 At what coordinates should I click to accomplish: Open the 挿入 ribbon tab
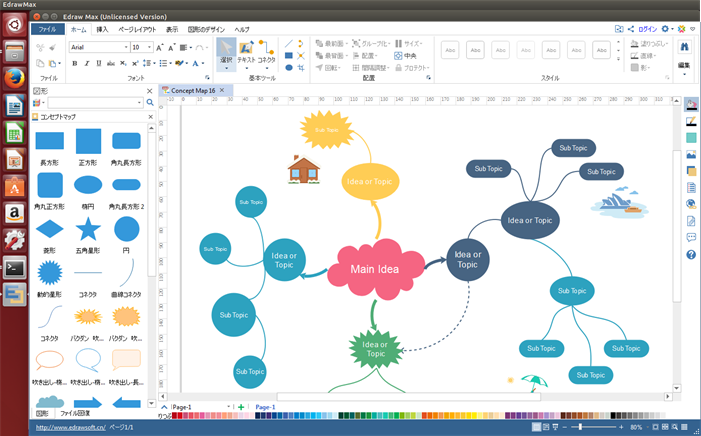(102, 30)
